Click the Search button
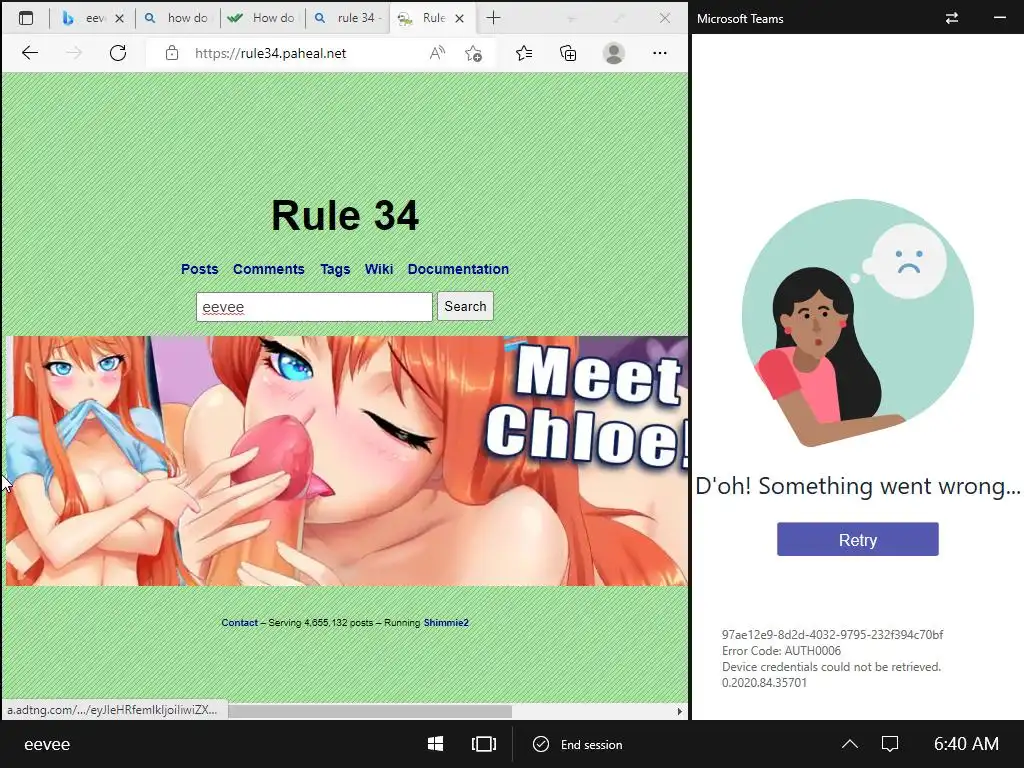 pos(465,306)
